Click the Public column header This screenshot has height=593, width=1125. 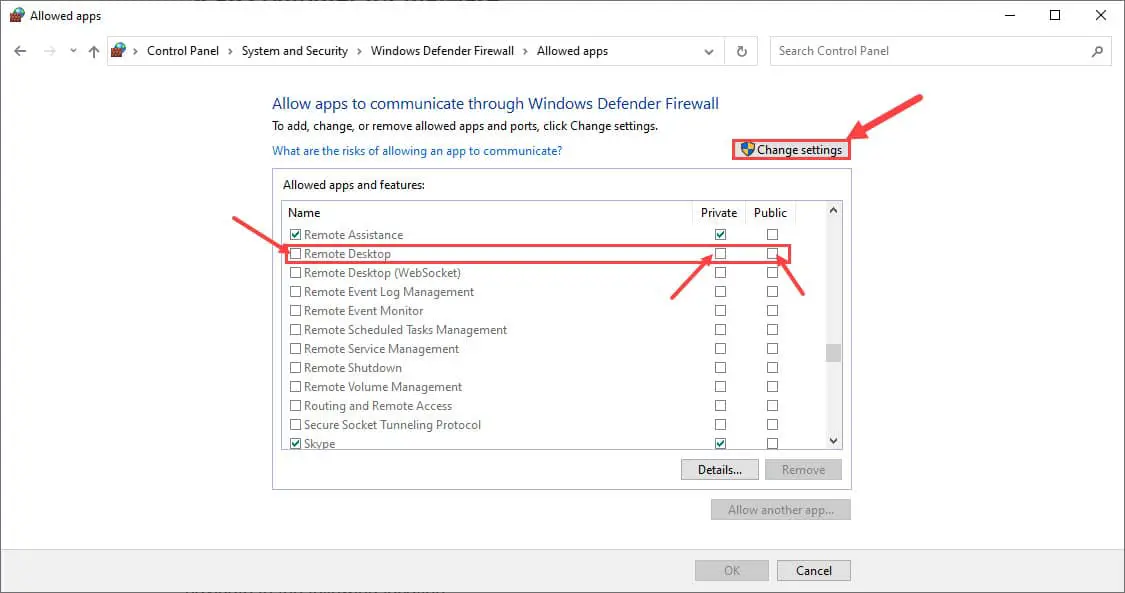(771, 213)
